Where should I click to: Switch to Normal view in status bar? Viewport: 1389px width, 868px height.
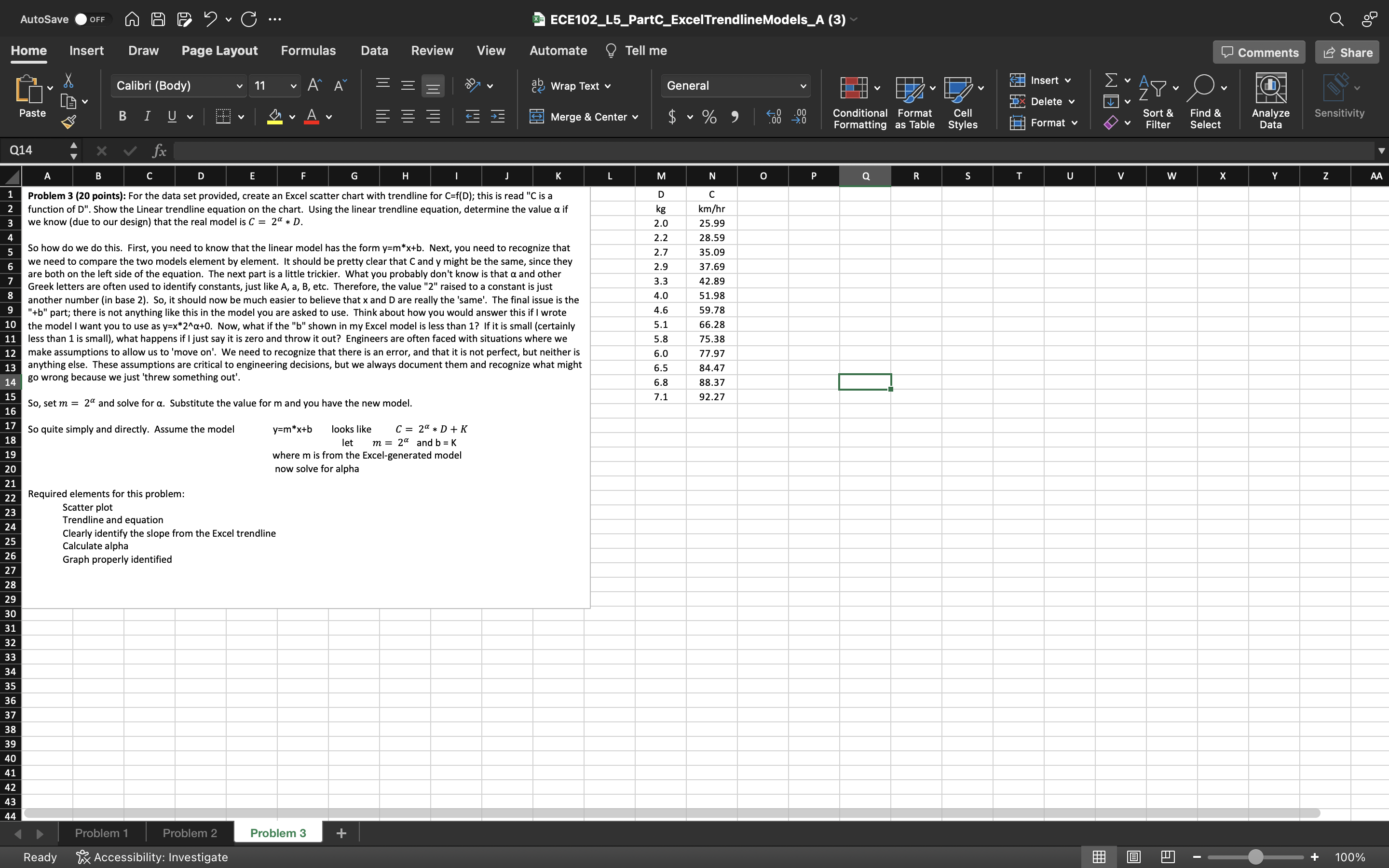coord(1099,856)
